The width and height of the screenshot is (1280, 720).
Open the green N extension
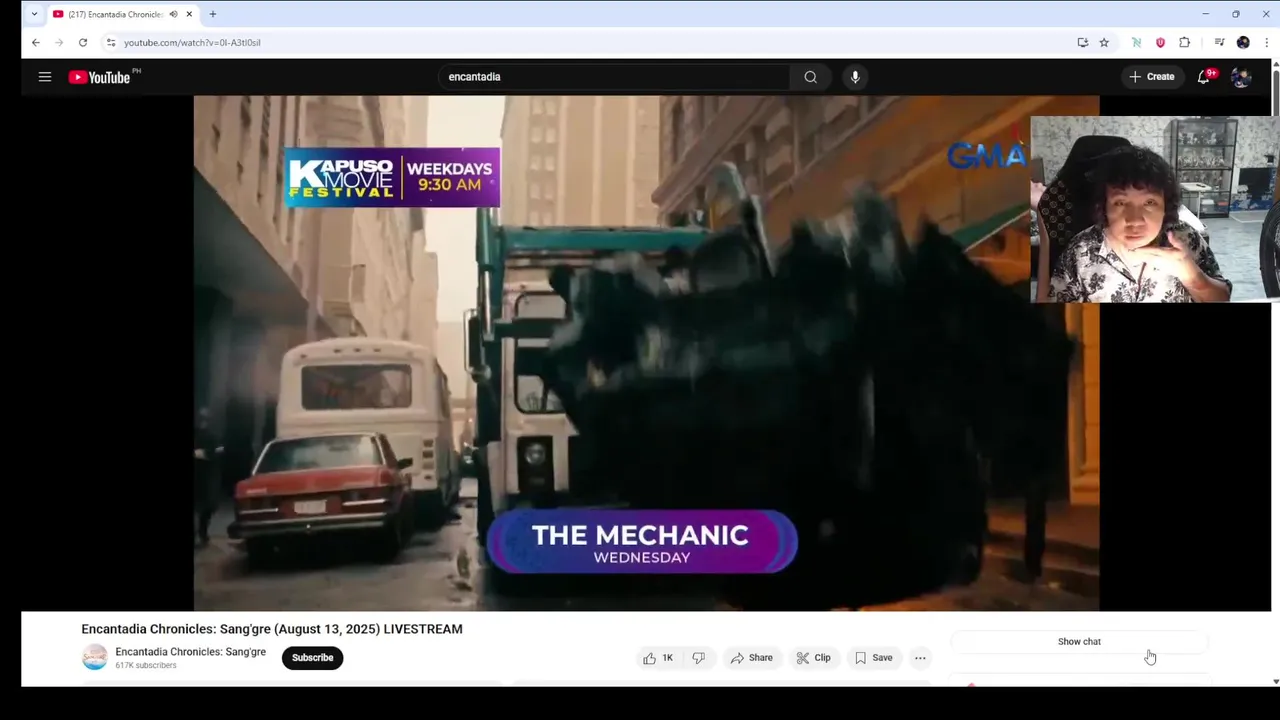(1136, 43)
